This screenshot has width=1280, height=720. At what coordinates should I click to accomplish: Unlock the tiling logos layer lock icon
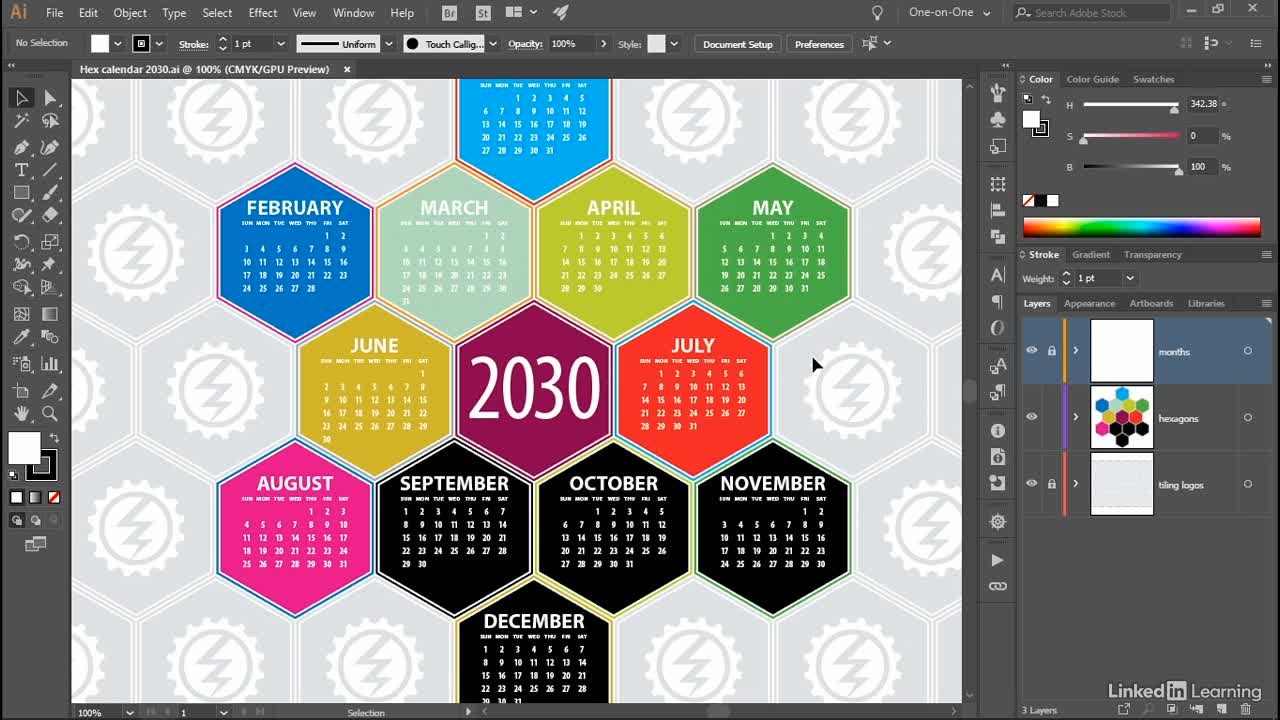pos(1051,484)
